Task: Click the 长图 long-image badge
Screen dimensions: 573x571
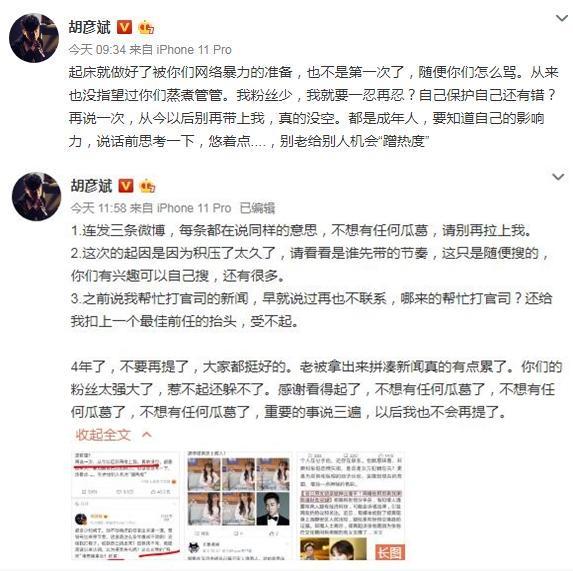Action: 390,552
